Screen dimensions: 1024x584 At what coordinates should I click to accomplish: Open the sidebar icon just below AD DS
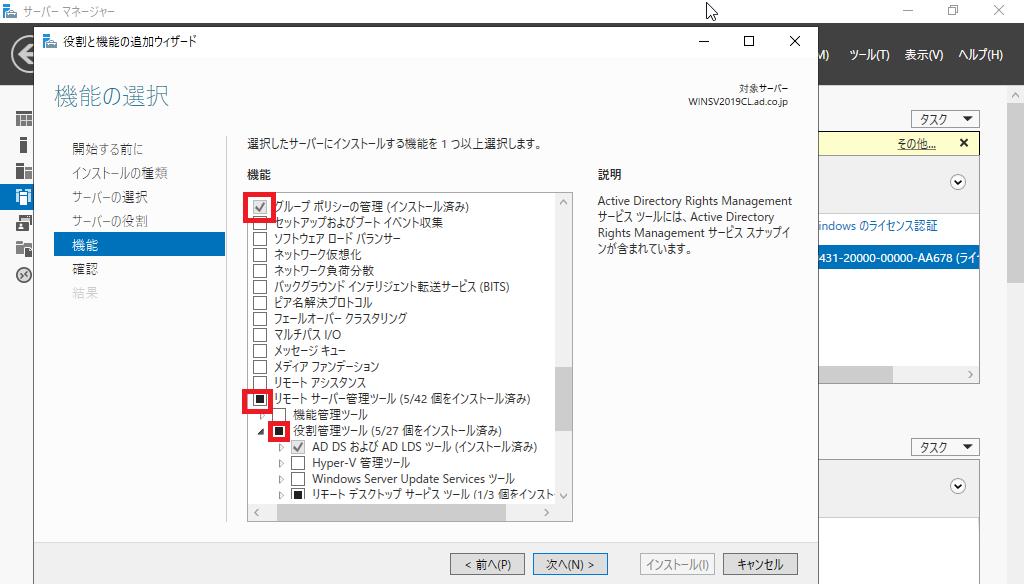pos(24,223)
